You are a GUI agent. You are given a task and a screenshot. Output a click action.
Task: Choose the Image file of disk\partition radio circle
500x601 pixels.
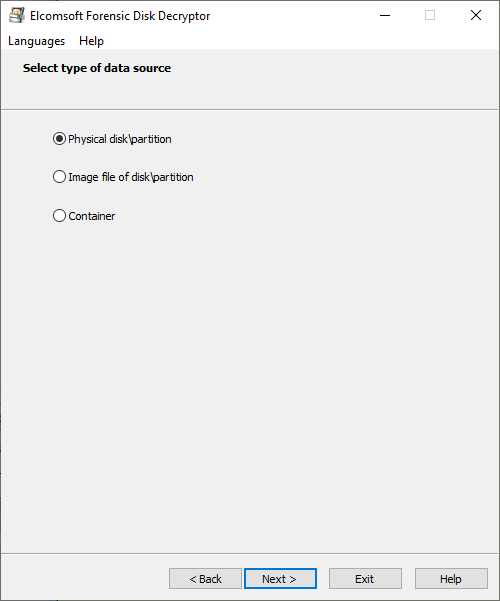(59, 177)
